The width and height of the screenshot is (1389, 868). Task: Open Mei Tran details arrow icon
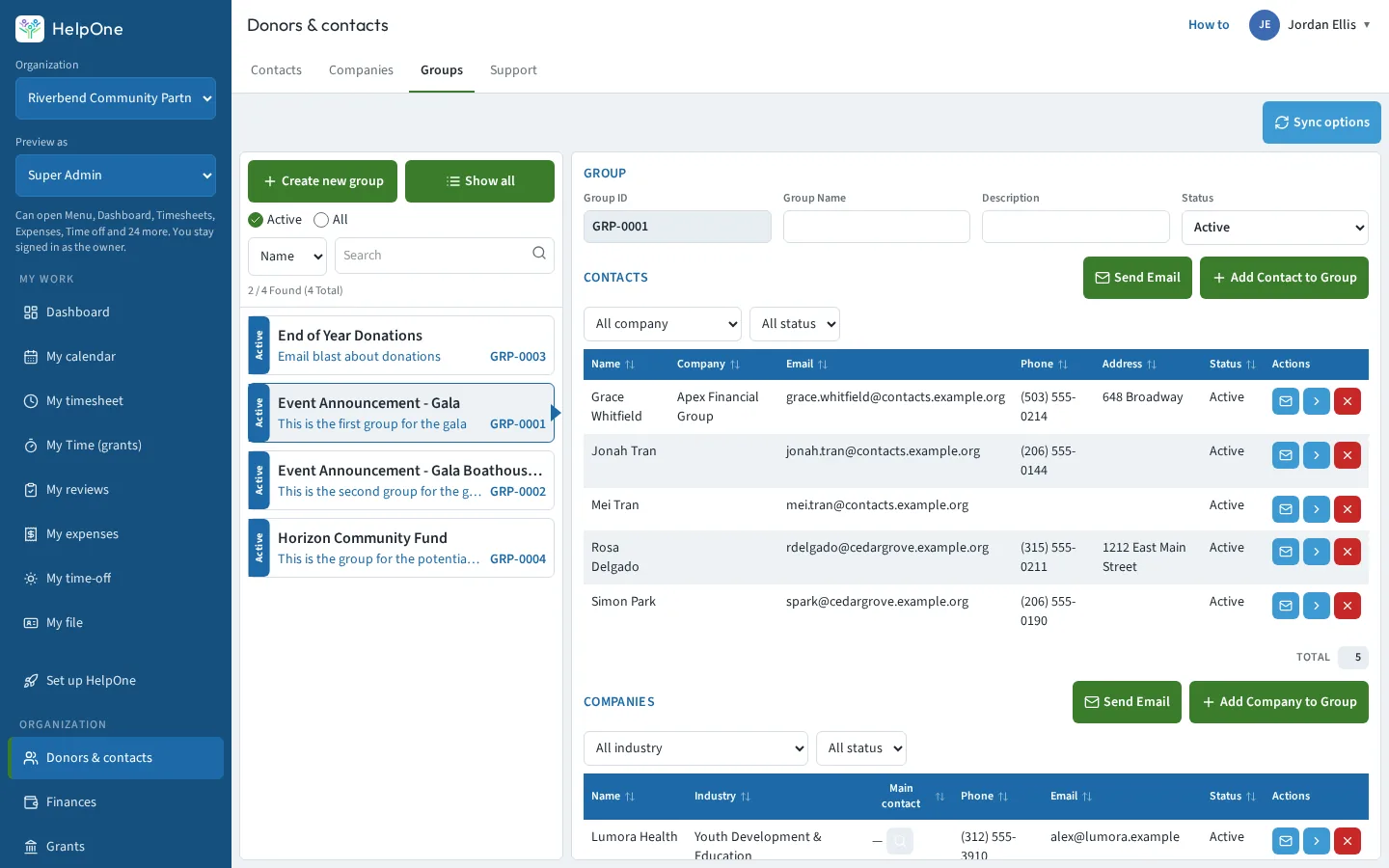(x=1317, y=509)
